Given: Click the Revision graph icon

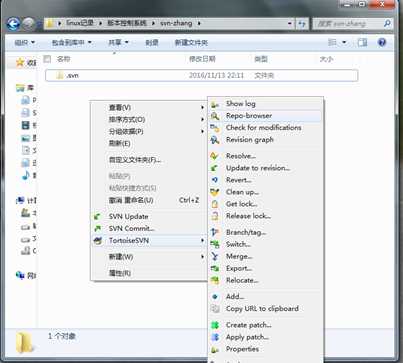Looking at the screenshot, I should pos(215,140).
